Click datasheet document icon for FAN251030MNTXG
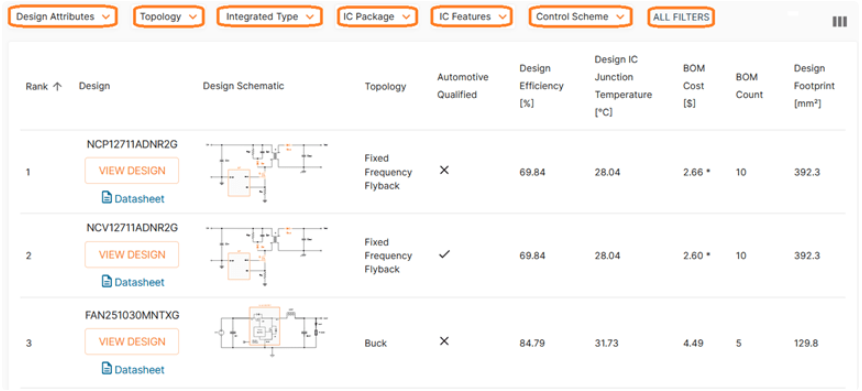The image size is (862, 391). [x=107, y=368]
